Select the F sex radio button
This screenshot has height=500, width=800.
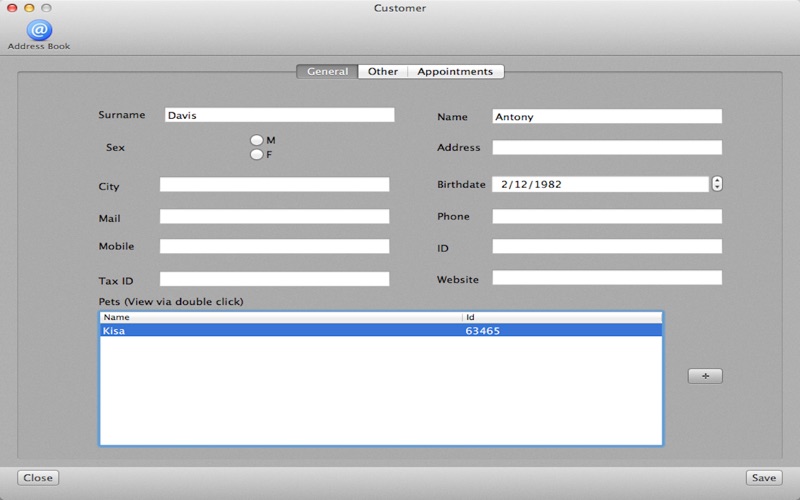click(257, 154)
